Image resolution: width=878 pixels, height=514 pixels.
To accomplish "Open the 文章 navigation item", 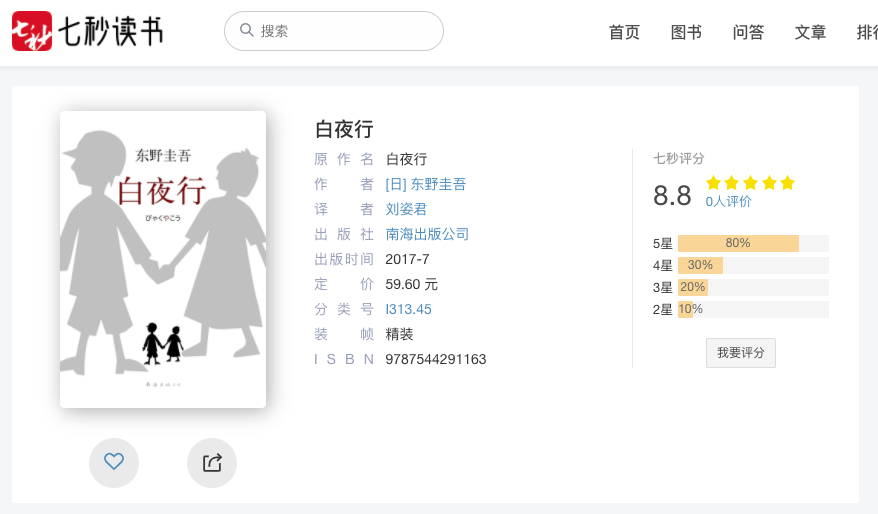I will click(810, 32).
